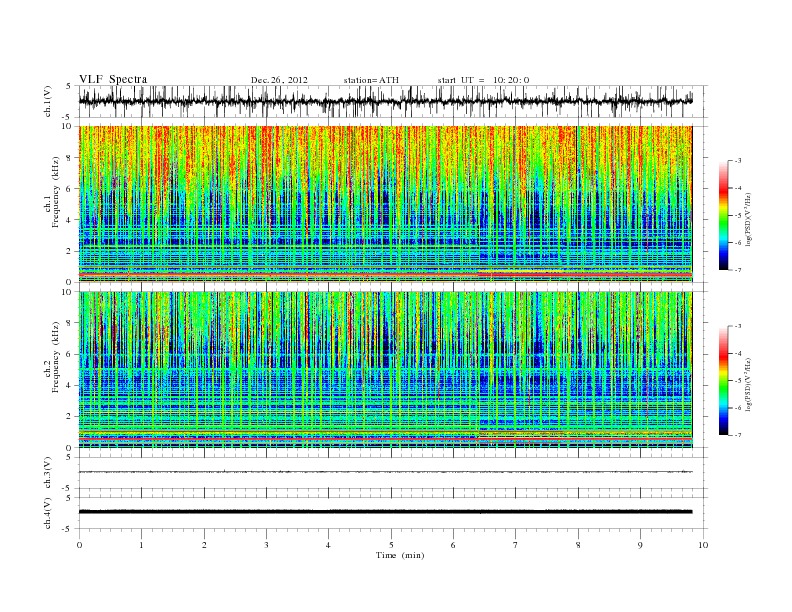This screenshot has width=792, height=612.
Task: Select the "start UT = 10:20:0" label
Action: [483, 80]
